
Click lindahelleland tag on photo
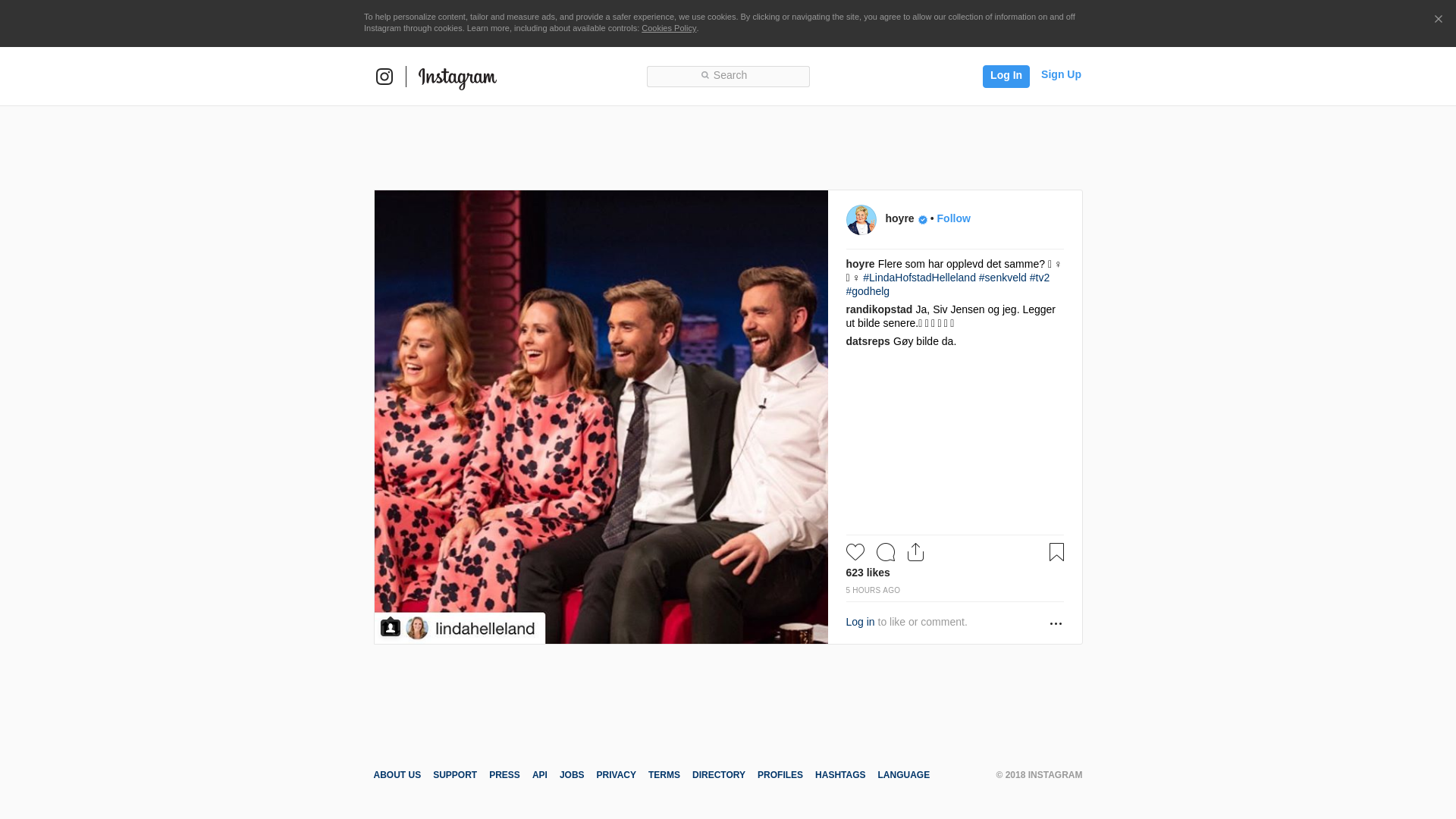485,629
